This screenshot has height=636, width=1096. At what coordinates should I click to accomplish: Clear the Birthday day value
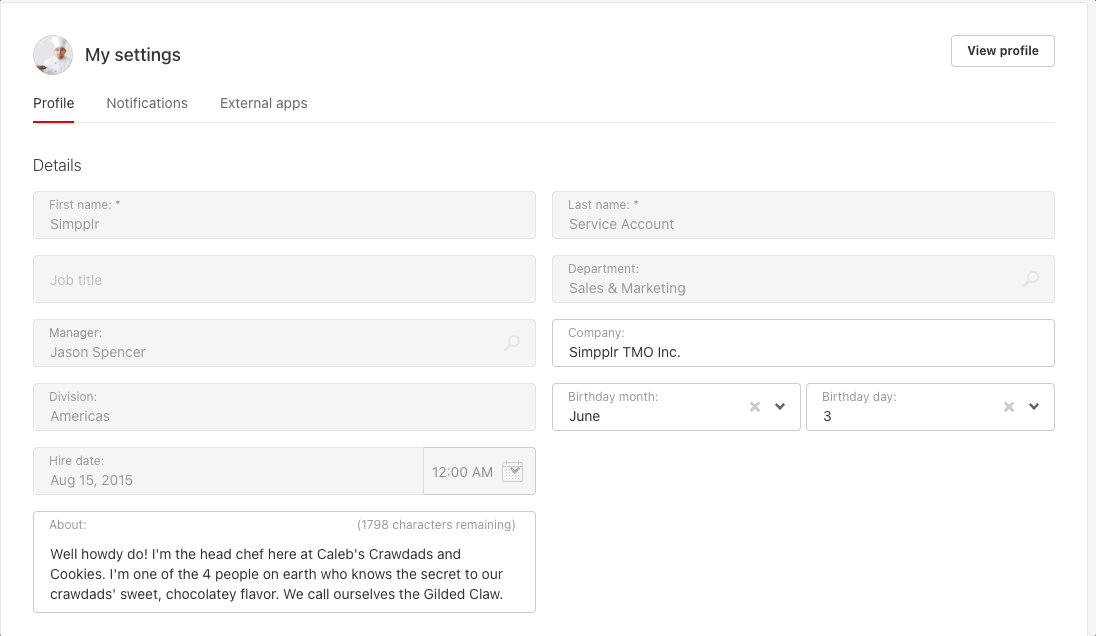[1009, 407]
